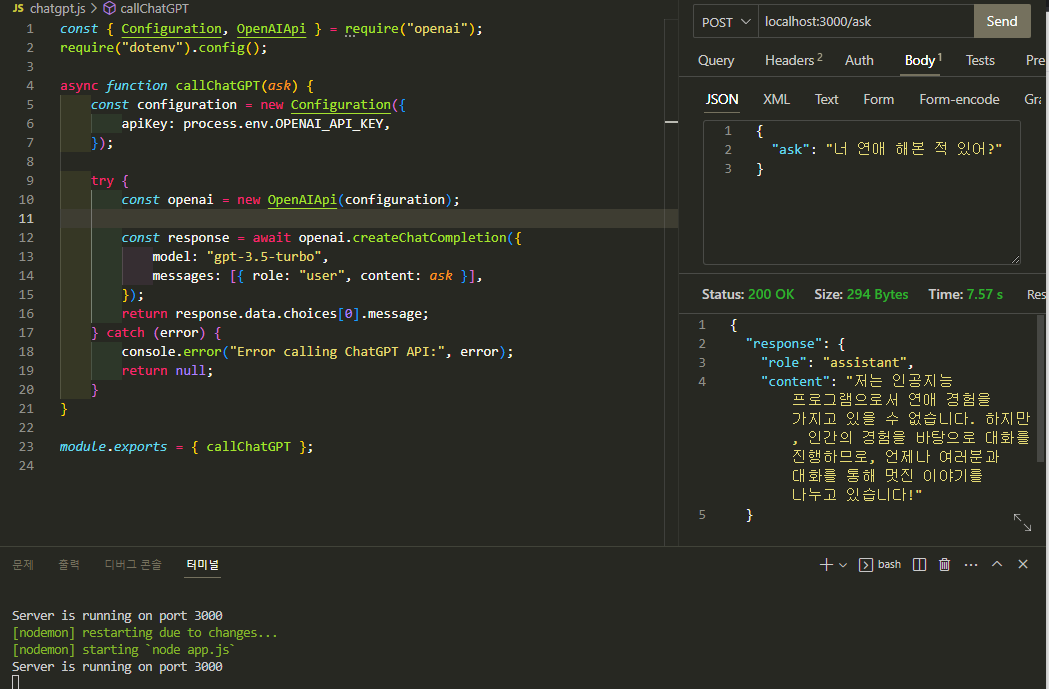
Task: Open the 디버그 콘솔 panel tab
Action: 133,565
